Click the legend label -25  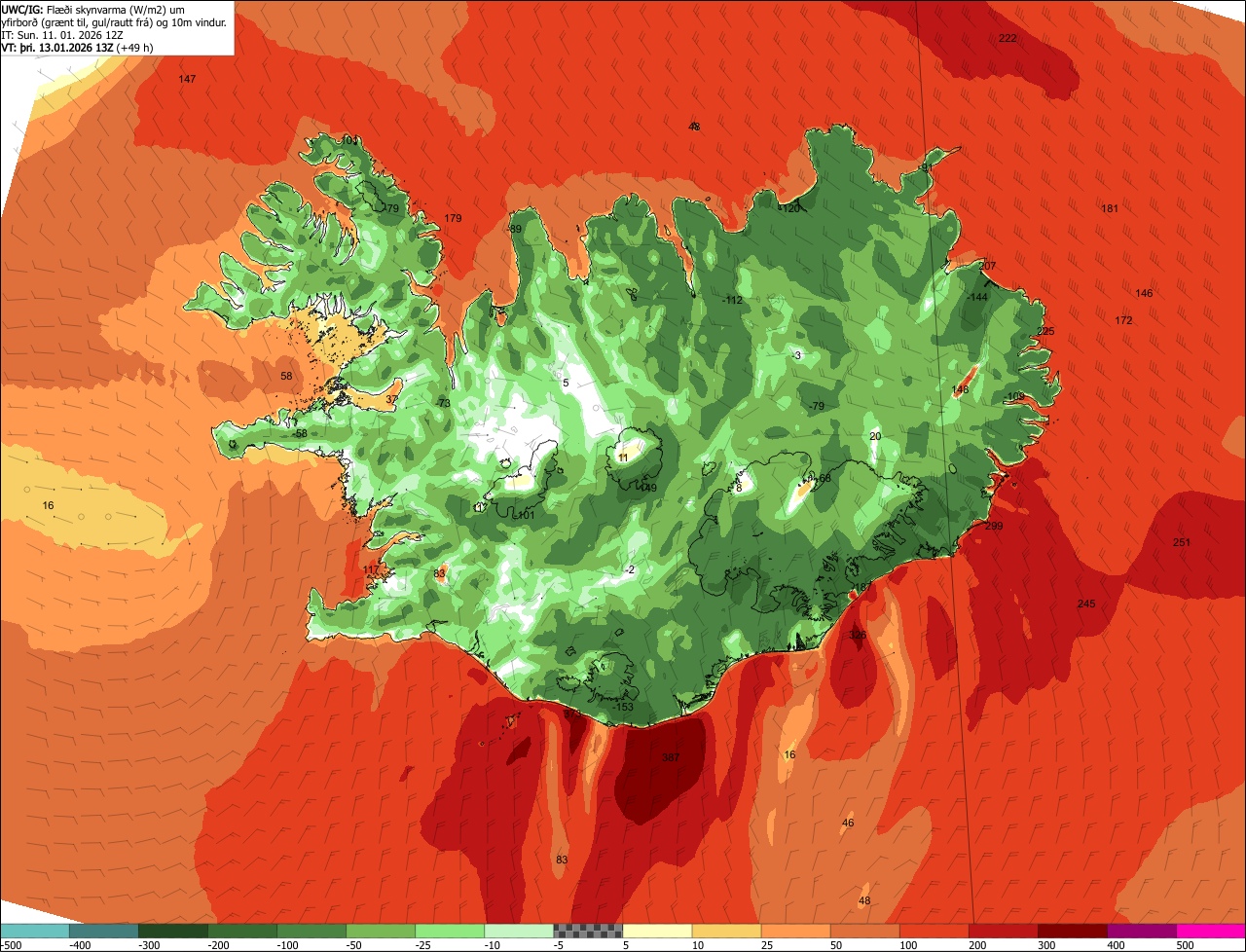423,944
